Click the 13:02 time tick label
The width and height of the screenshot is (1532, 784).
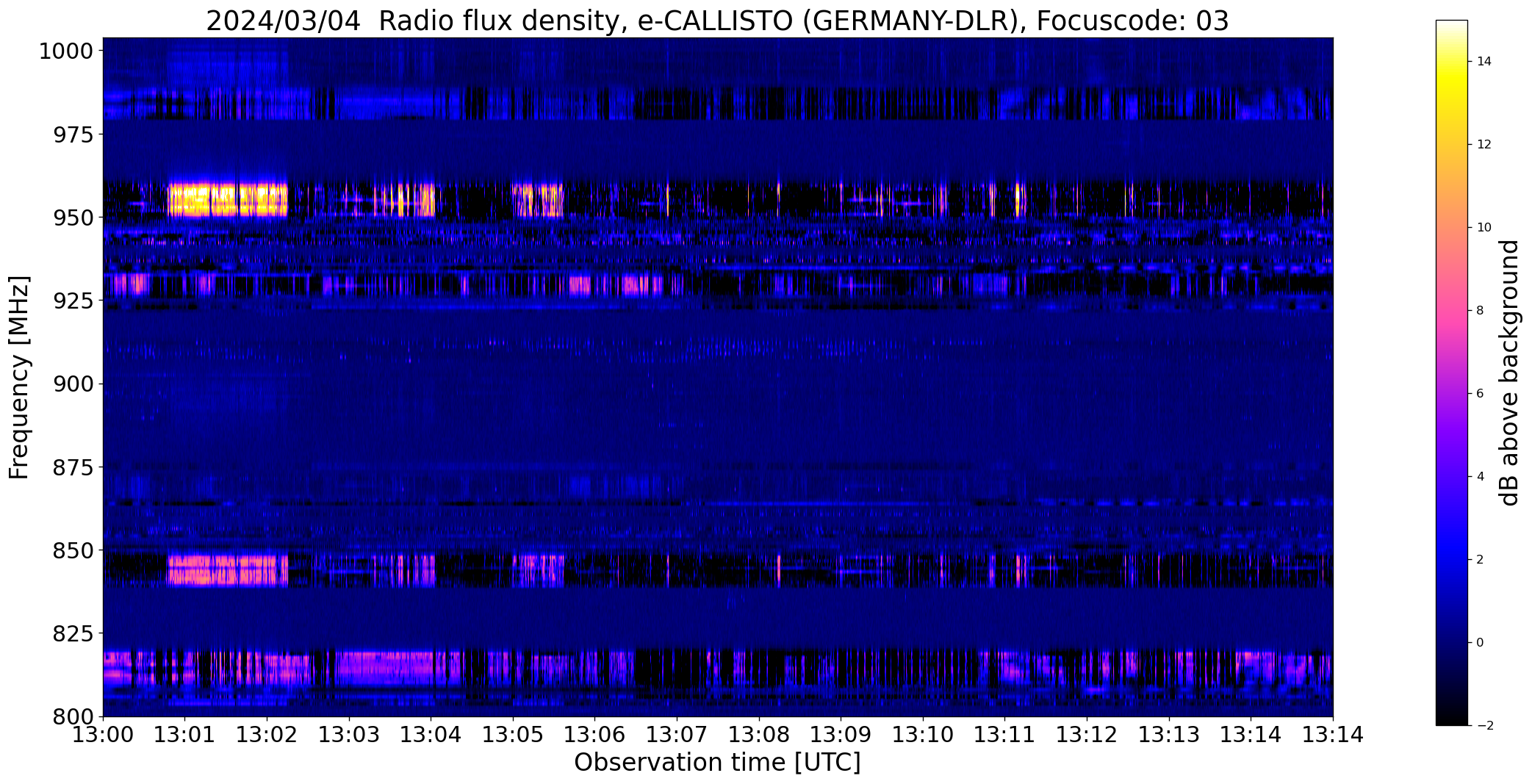(x=267, y=735)
